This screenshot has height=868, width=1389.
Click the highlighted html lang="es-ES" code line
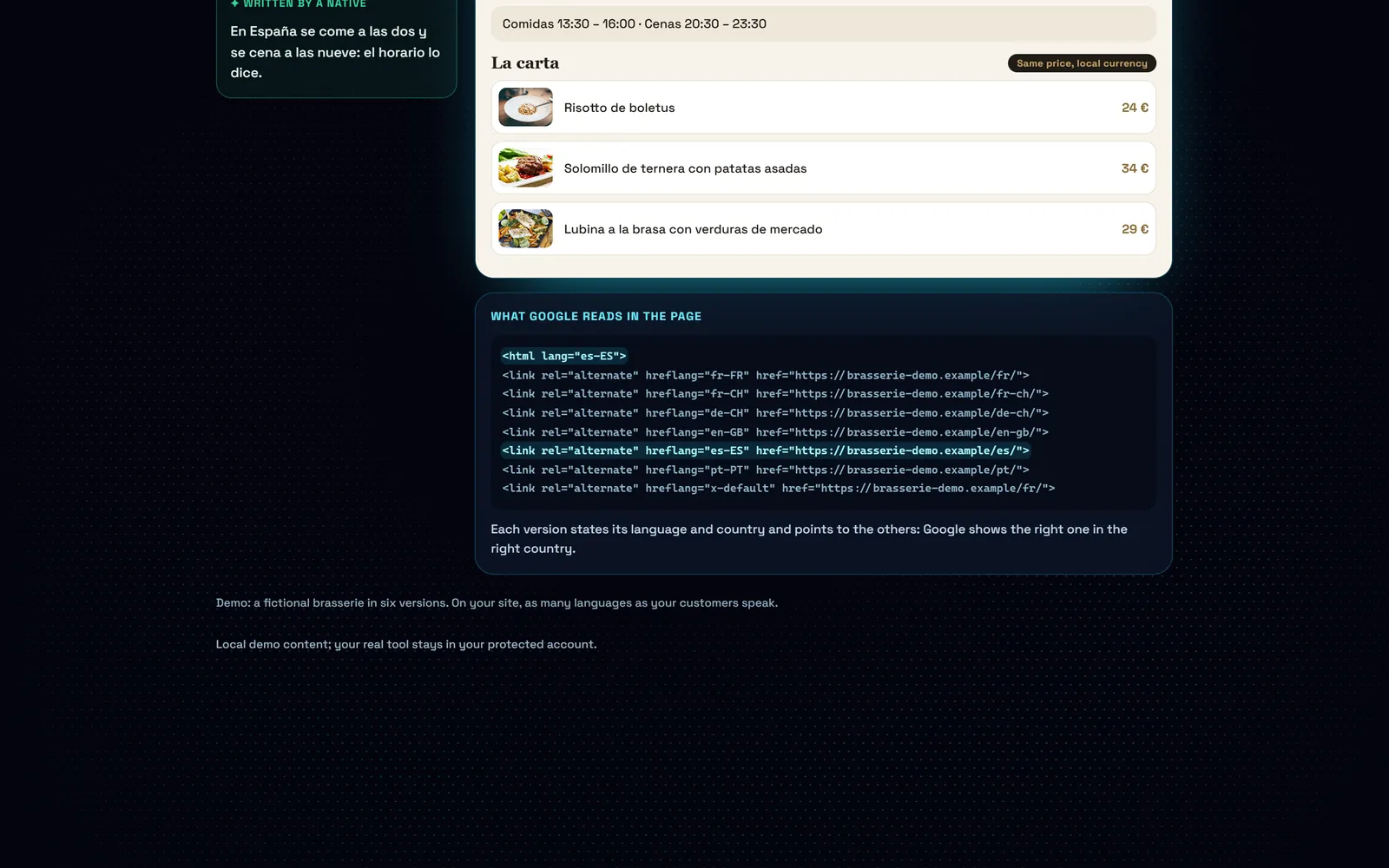[564, 356]
